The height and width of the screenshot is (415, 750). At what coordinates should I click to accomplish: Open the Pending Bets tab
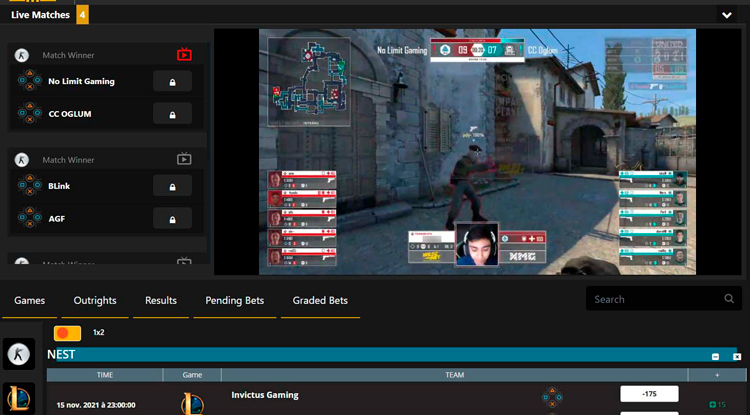point(234,301)
